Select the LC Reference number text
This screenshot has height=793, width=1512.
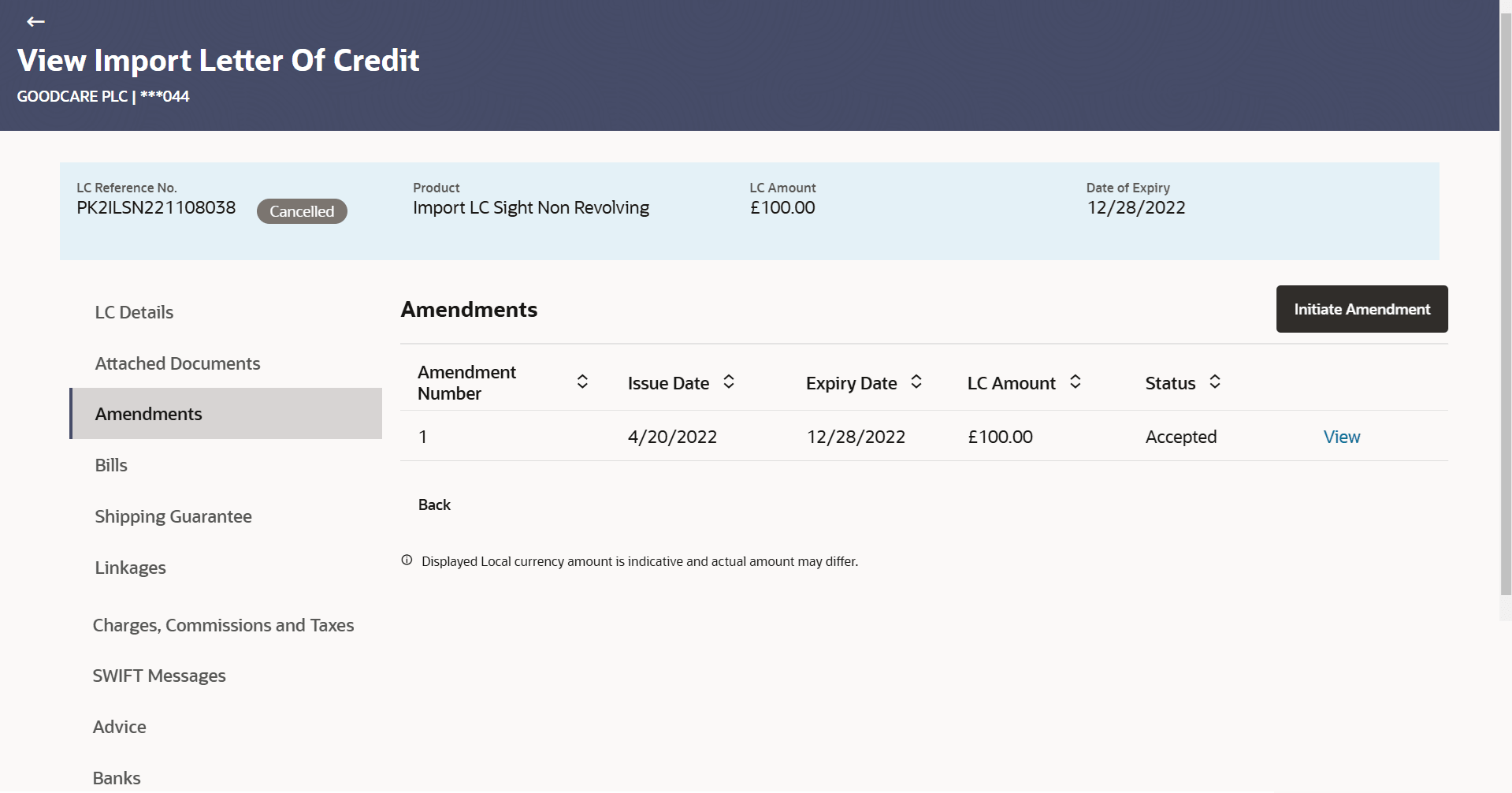point(155,207)
